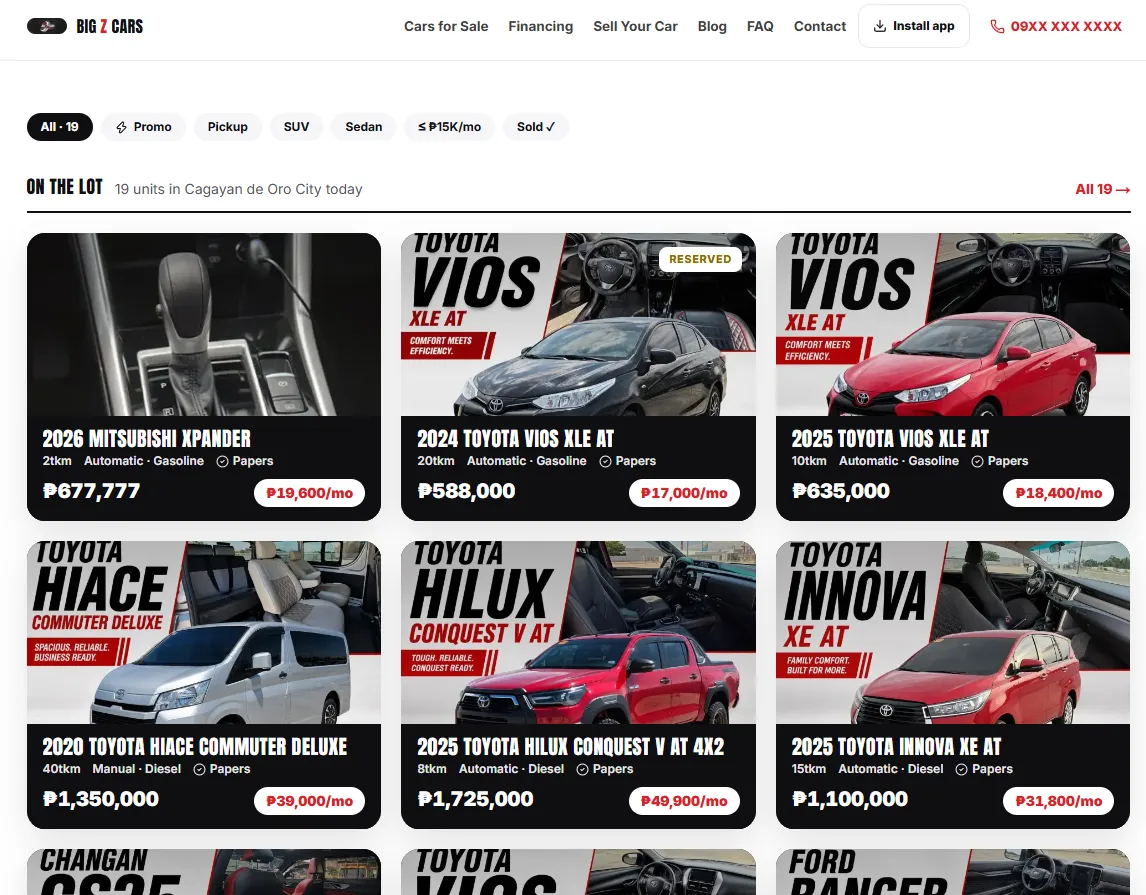
Task: Click the ₱588,000 price
Action: coord(466,491)
